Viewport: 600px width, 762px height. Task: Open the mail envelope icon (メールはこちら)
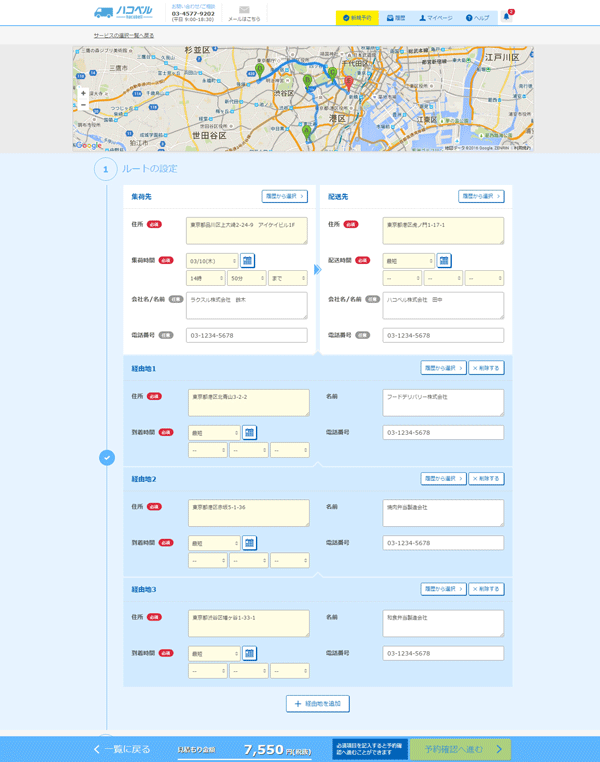pyautogui.click(x=243, y=13)
